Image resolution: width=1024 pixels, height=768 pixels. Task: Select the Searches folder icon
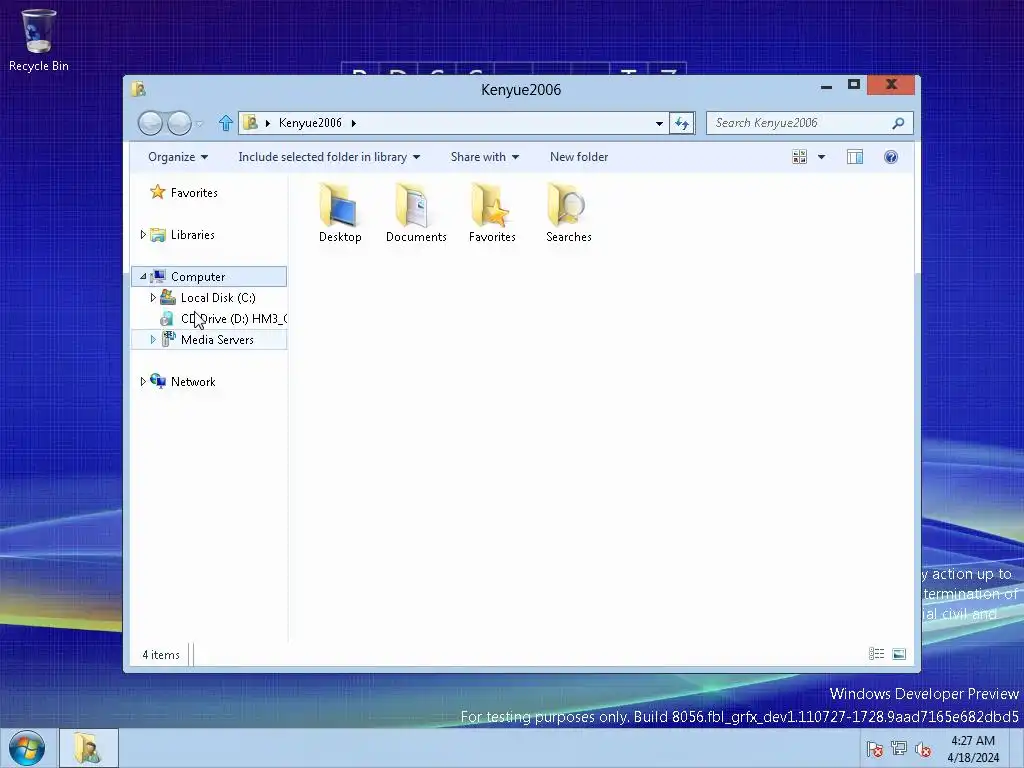pos(568,213)
